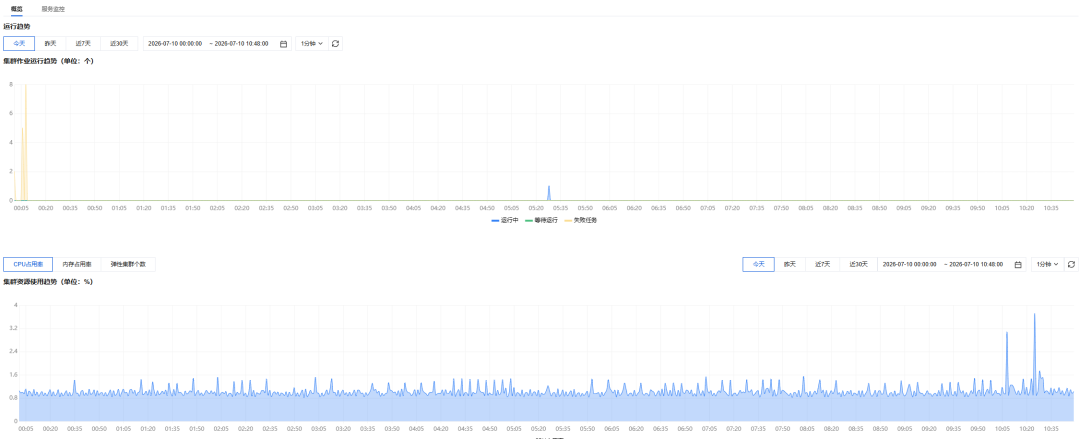
Task: Select 近7天 in the 运行趋势 section
Action: 83,43
